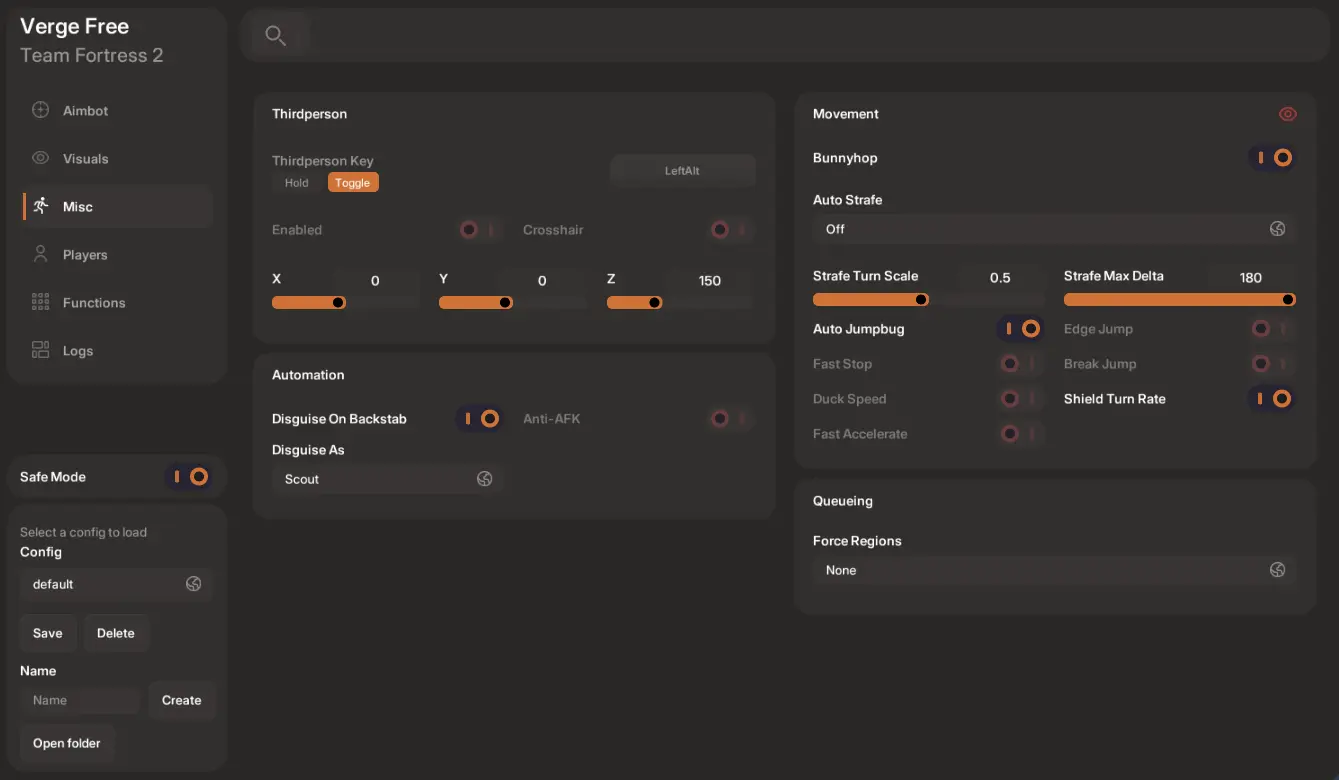Click the Strafe Max Delta slider

pos(1180,299)
